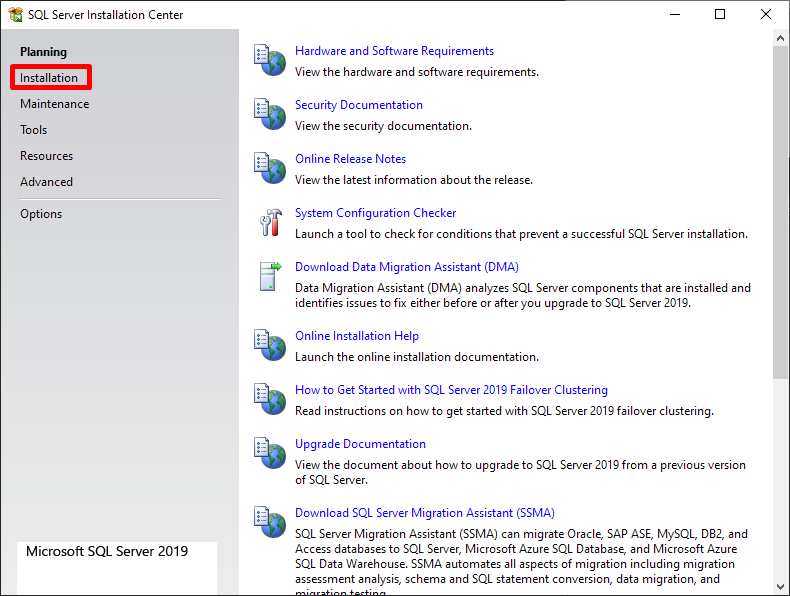The height and width of the screenshot is (596, 790).
Task: Click the scrollbar down arrow
Action: pyautogui.click(x=781, y=587)
